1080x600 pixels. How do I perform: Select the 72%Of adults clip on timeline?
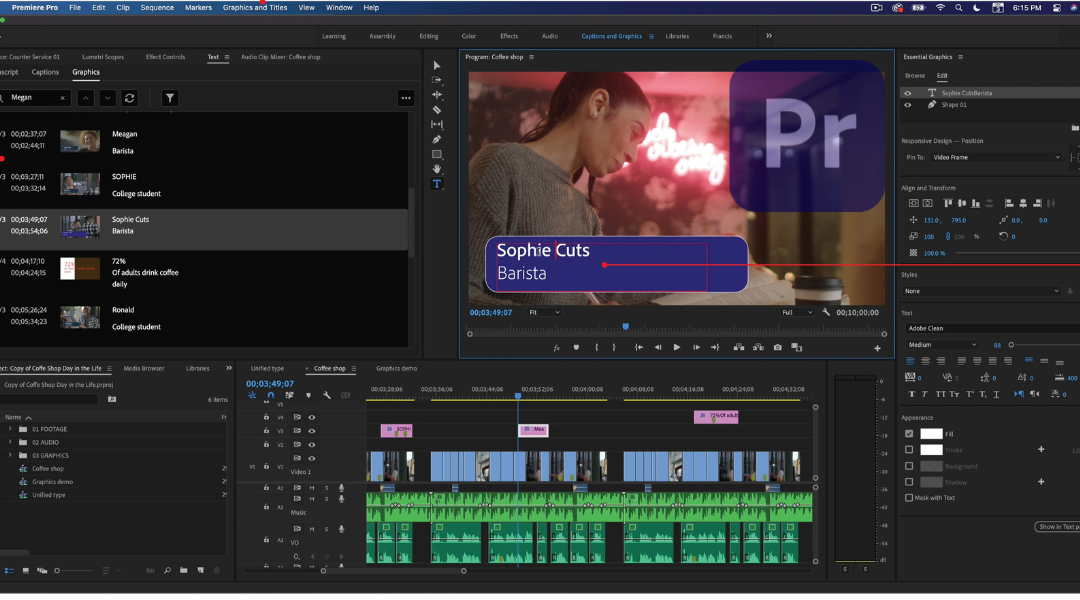(716, 416)
